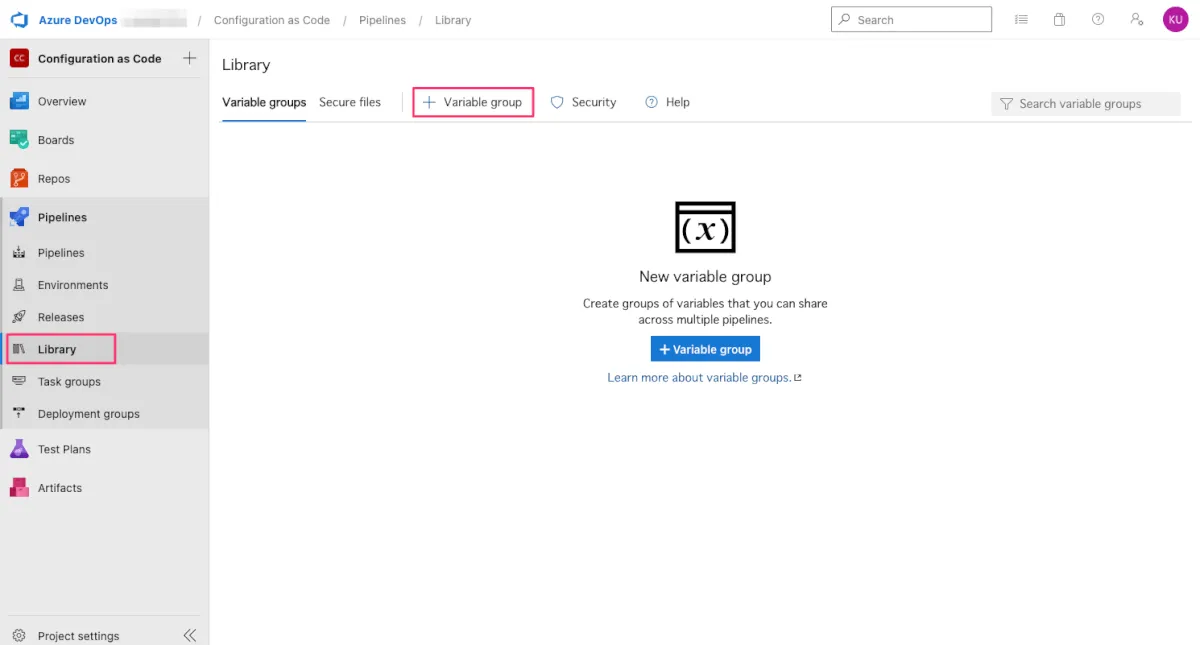Click the plus icon next to project name

189,58
